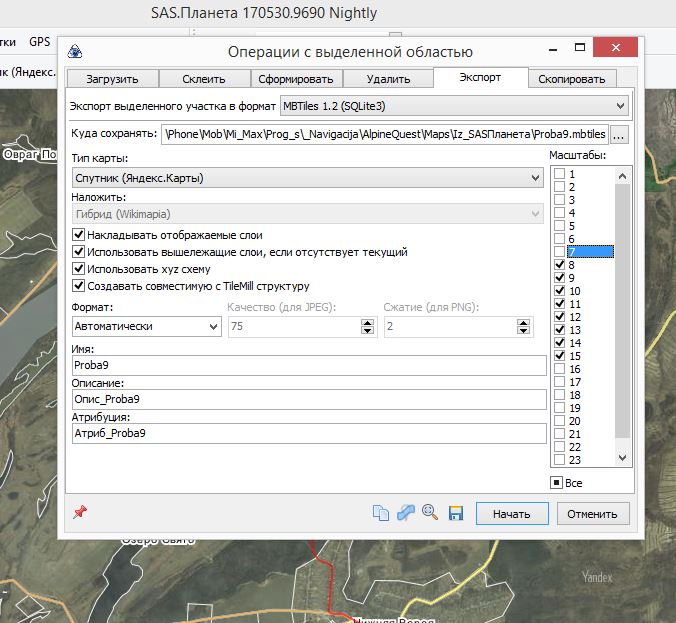Click the magnifier zoom-to-selection icon
676x623 pixels.
[x=430, y=513]
